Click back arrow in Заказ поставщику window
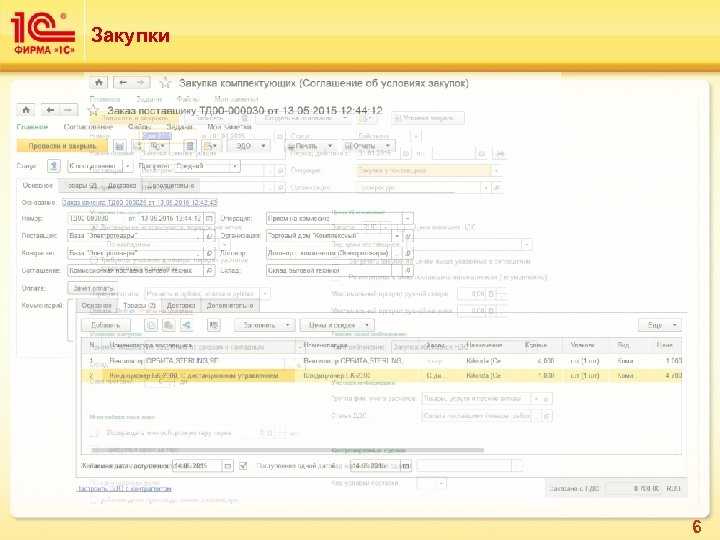 tap(50, 110)
